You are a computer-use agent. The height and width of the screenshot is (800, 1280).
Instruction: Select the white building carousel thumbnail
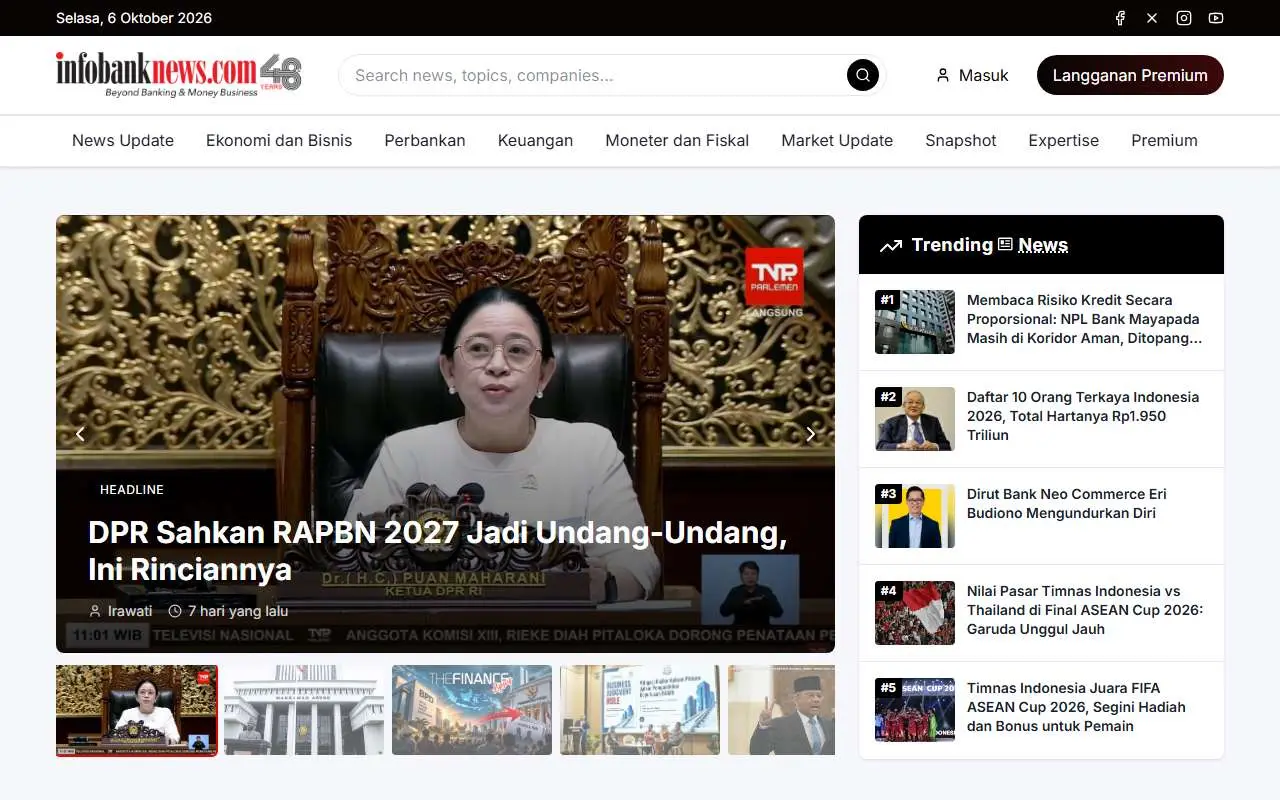click(x=304, y=710)
